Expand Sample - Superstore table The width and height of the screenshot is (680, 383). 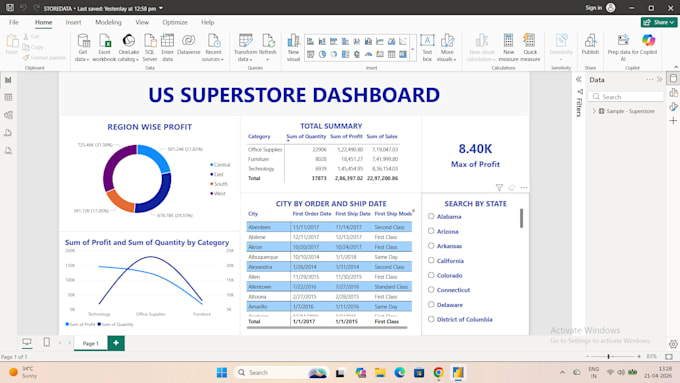pyautogui.click(x=594, y=111)
